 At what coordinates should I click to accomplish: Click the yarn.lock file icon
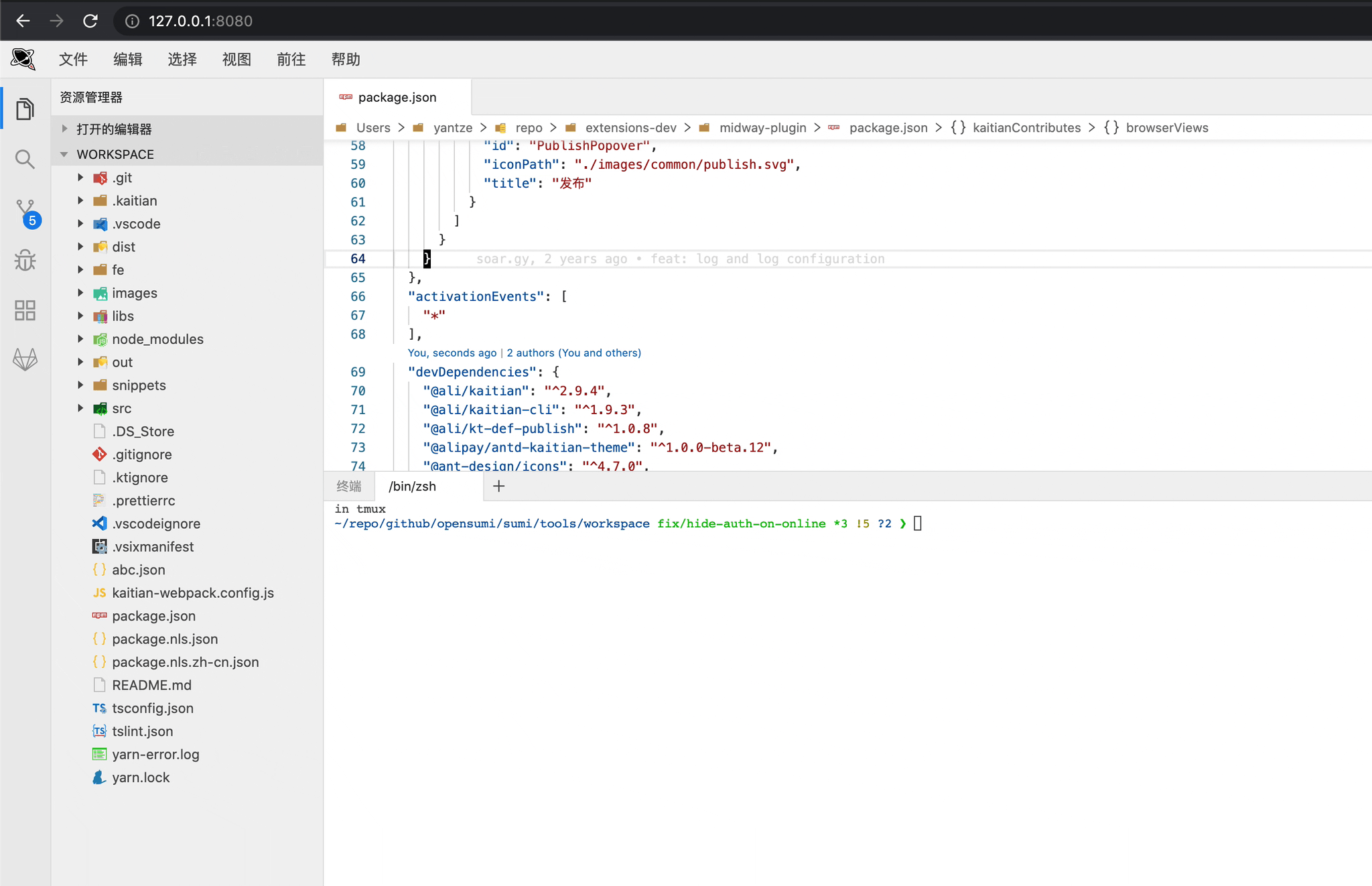coord(99,777)
